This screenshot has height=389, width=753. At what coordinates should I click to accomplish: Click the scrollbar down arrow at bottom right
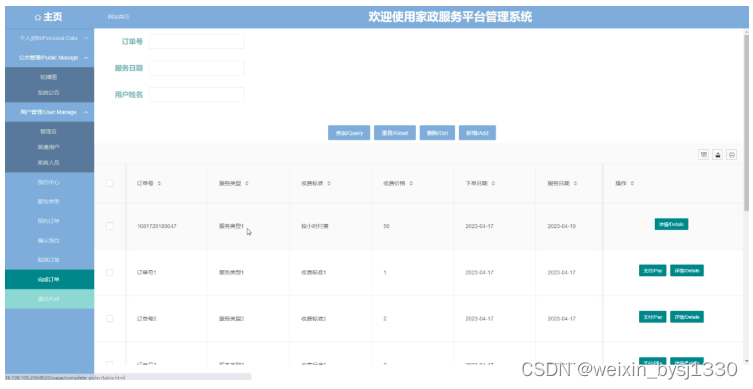click(746, 361)
